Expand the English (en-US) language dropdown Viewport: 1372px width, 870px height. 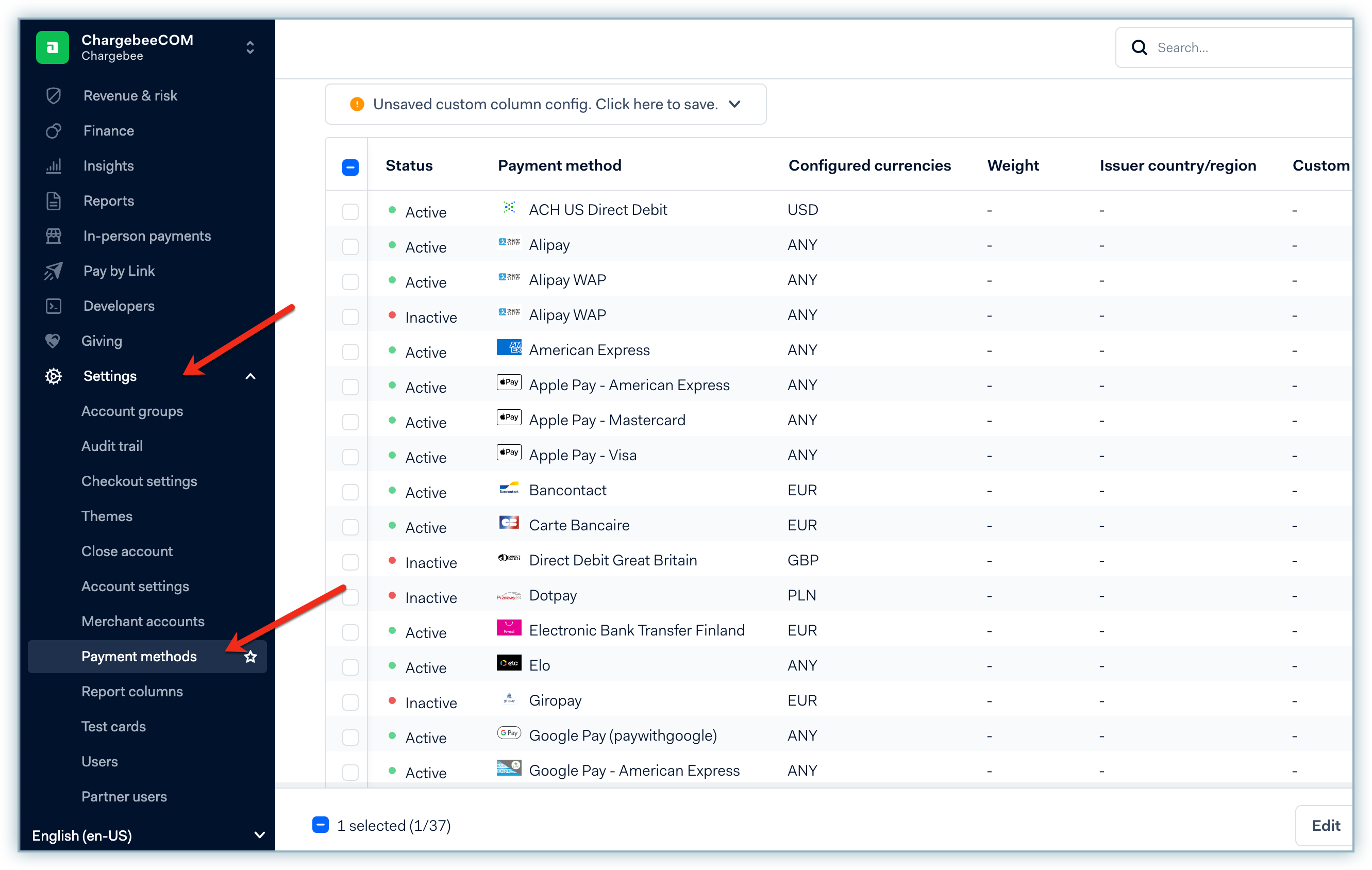(x=259, y=835)
